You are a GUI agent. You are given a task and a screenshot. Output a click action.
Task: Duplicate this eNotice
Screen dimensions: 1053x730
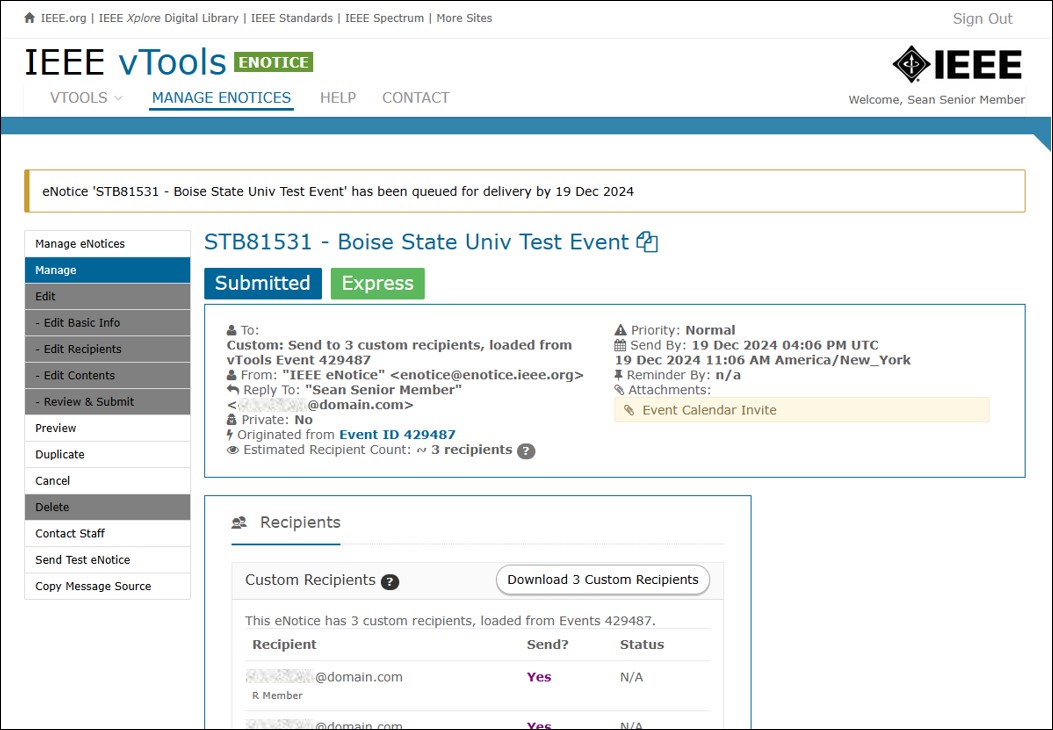coord(107,455)
